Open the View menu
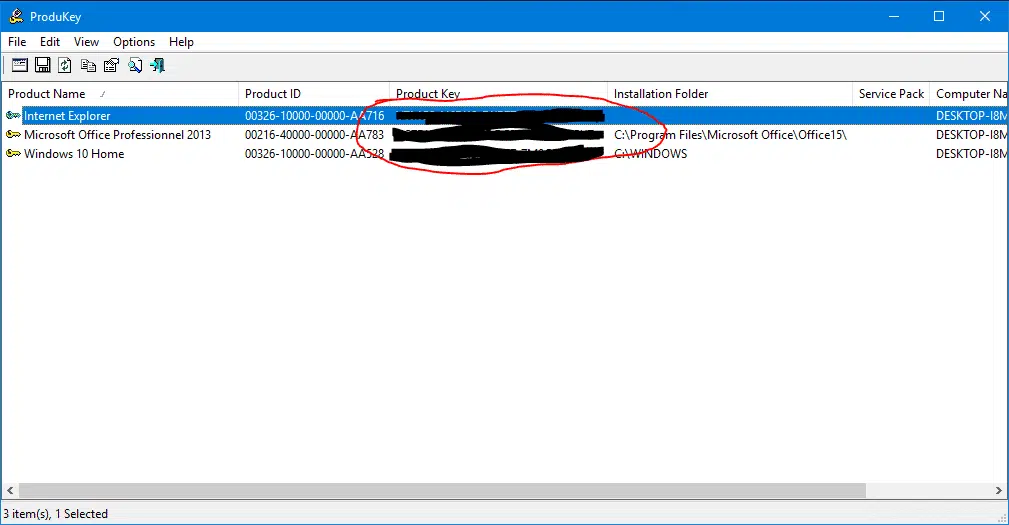 [x=86, y=42]
